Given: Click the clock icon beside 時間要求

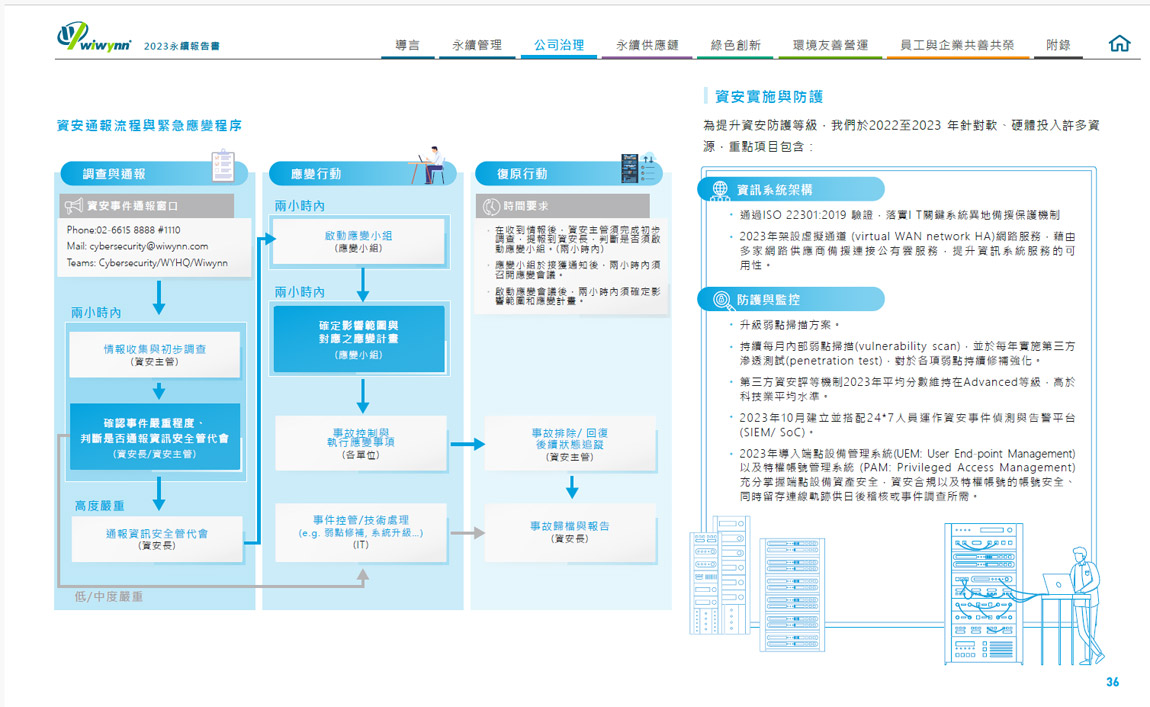Looking at the screenshot, I should (490, 207).
